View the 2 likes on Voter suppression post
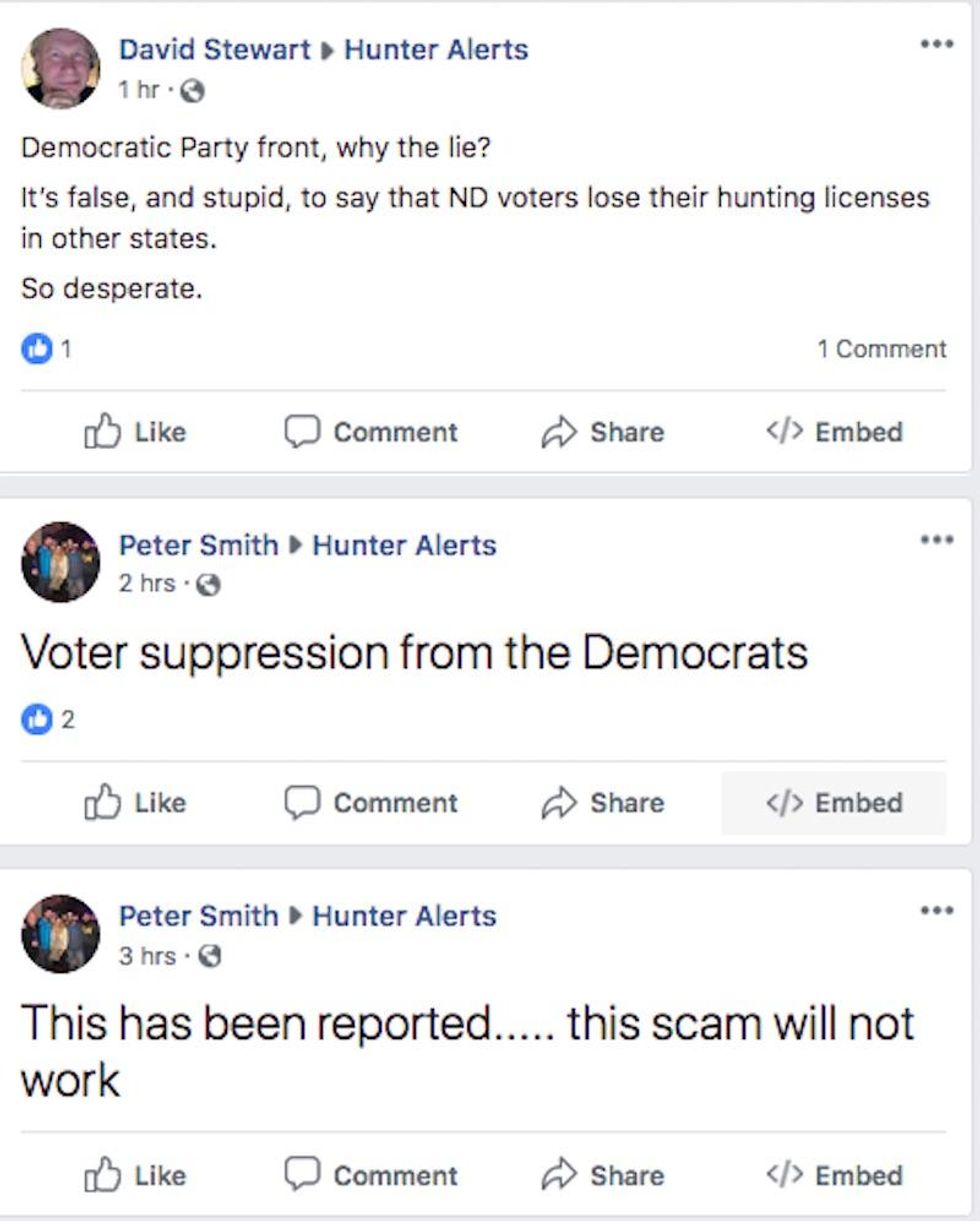 pyautogui.click(x=47, y=720)
